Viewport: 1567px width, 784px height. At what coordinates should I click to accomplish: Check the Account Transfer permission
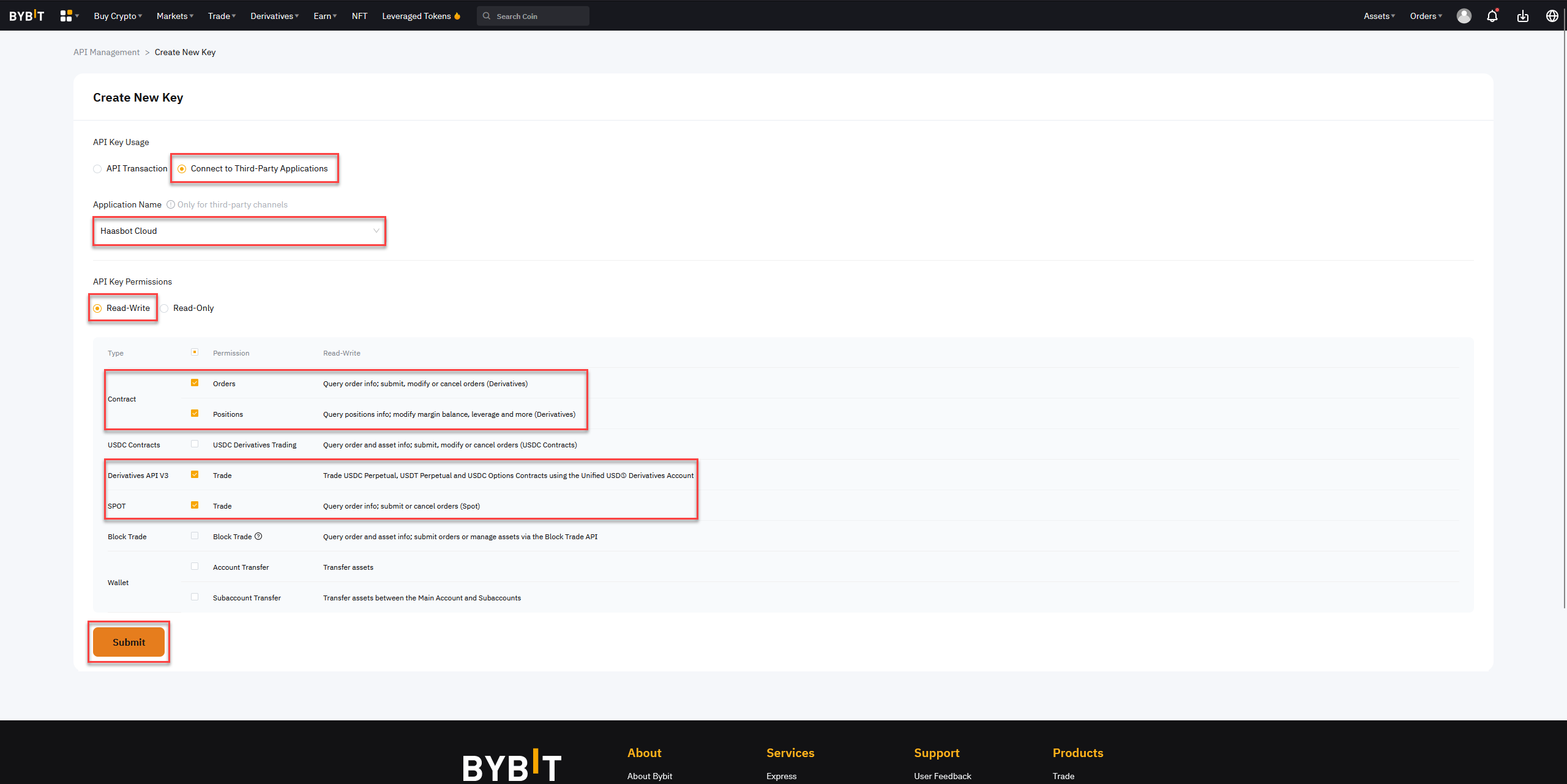(x=195, y=566)
